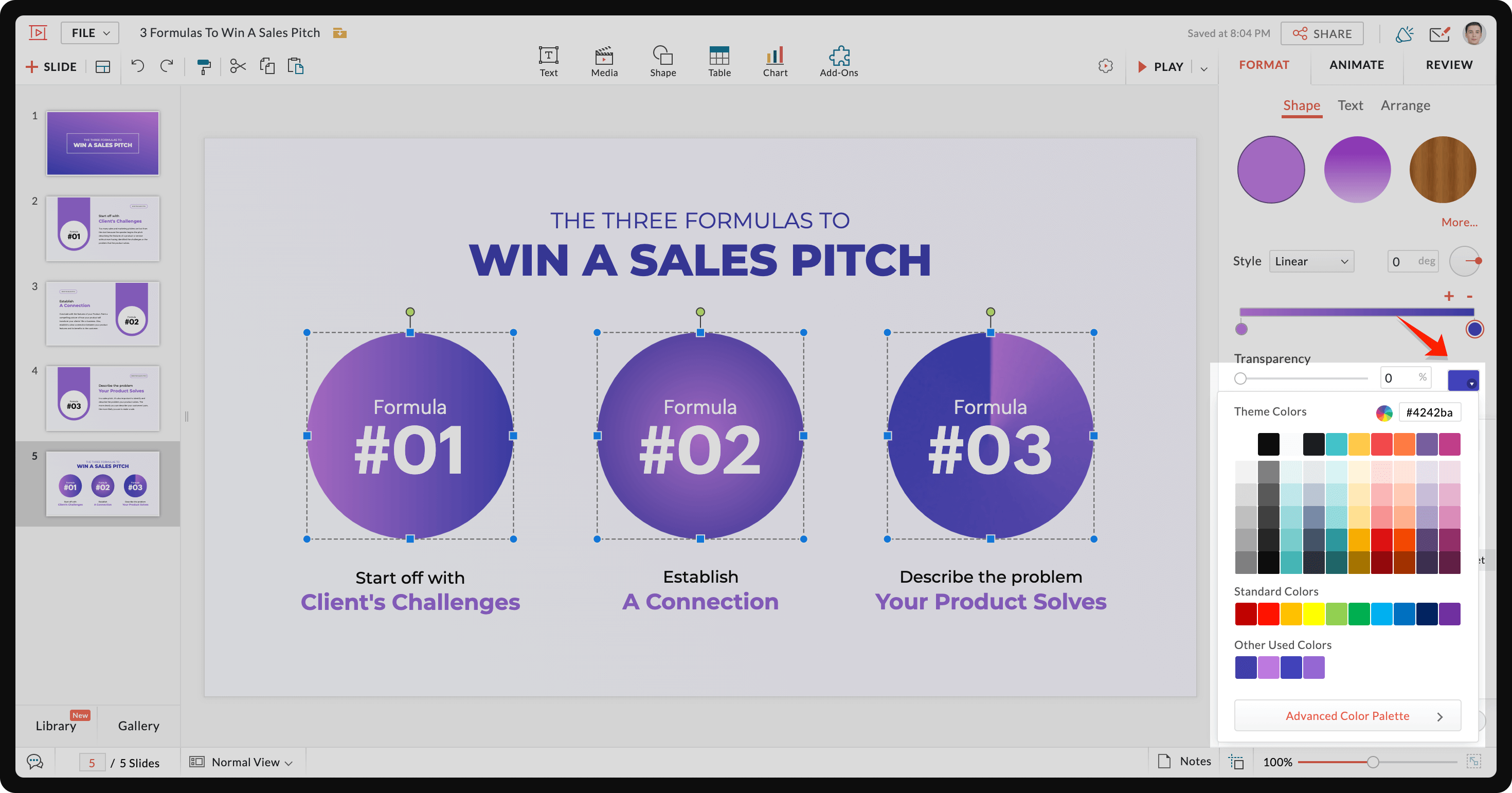Insert a Chart
This screenshot has width=1512, height=793.
point(775,62)
